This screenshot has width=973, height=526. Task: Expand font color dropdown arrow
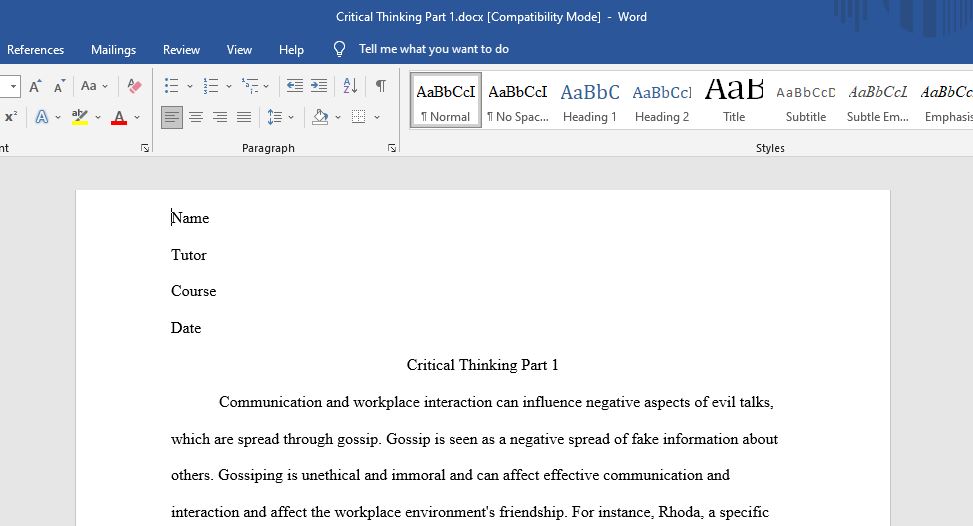tap(137, 117)
